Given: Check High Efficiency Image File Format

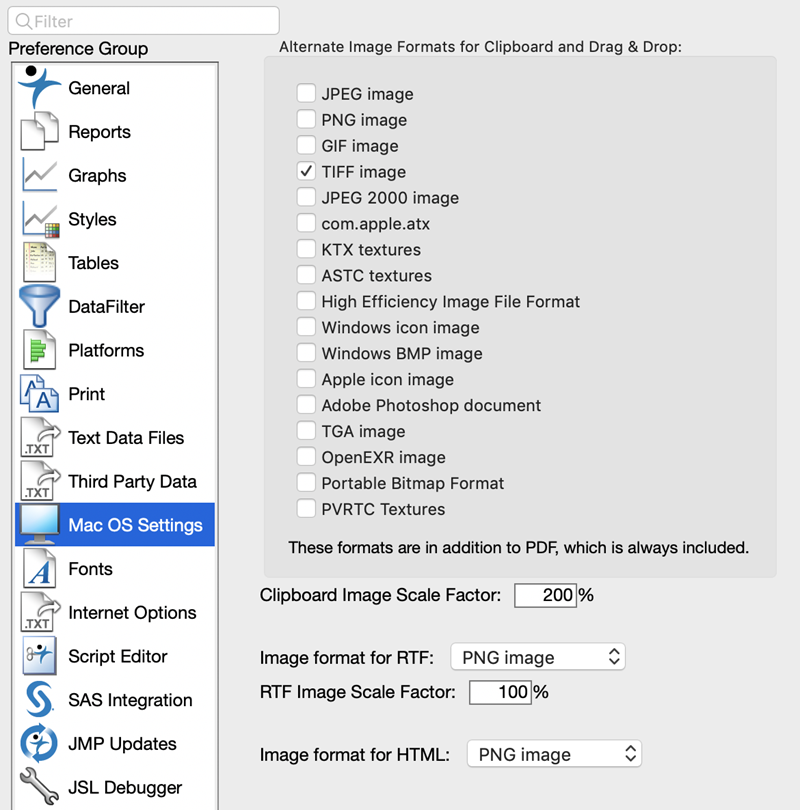Looking at the screenshot, I should 306,301.
